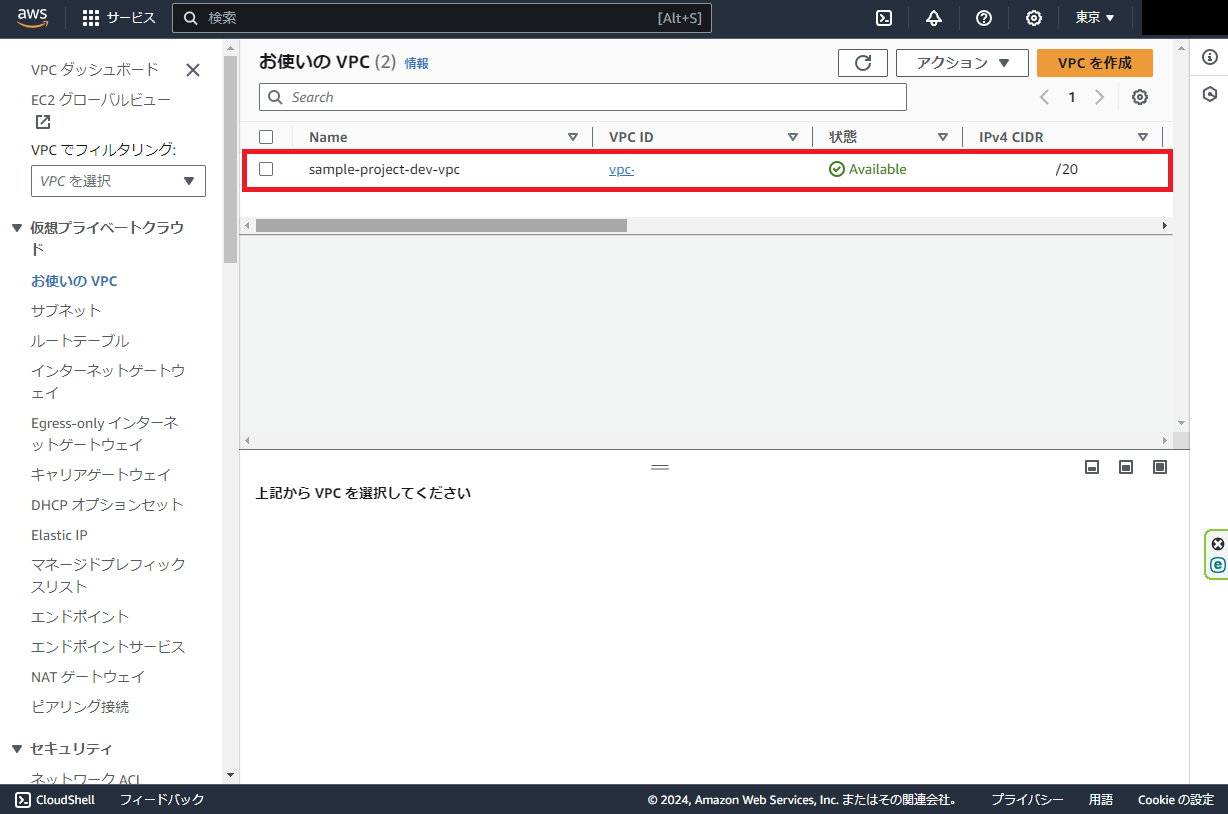Open the 東京 region selector

[x=1095, y=18]
